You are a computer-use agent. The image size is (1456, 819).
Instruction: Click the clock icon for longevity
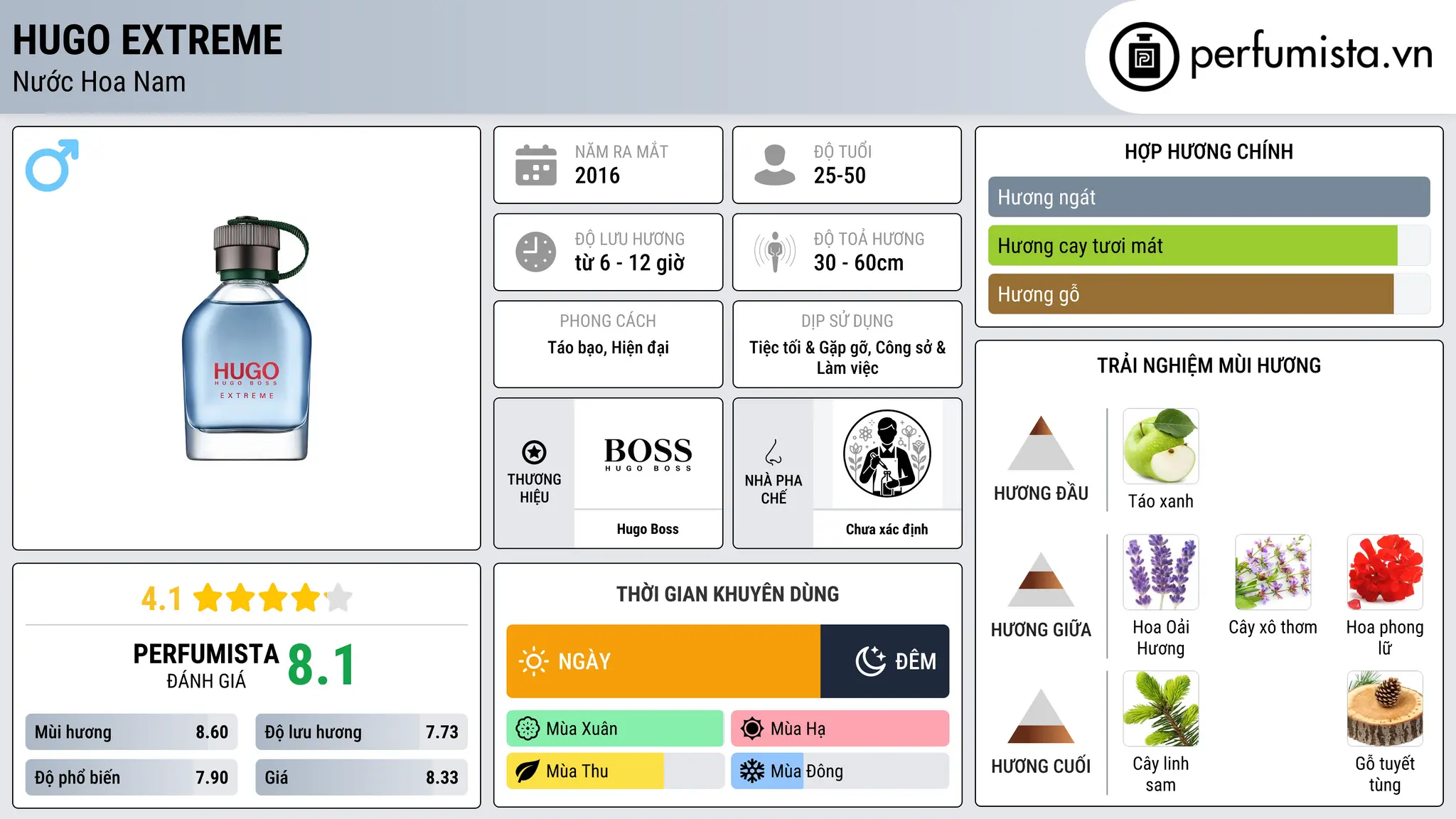pos(536,252)
